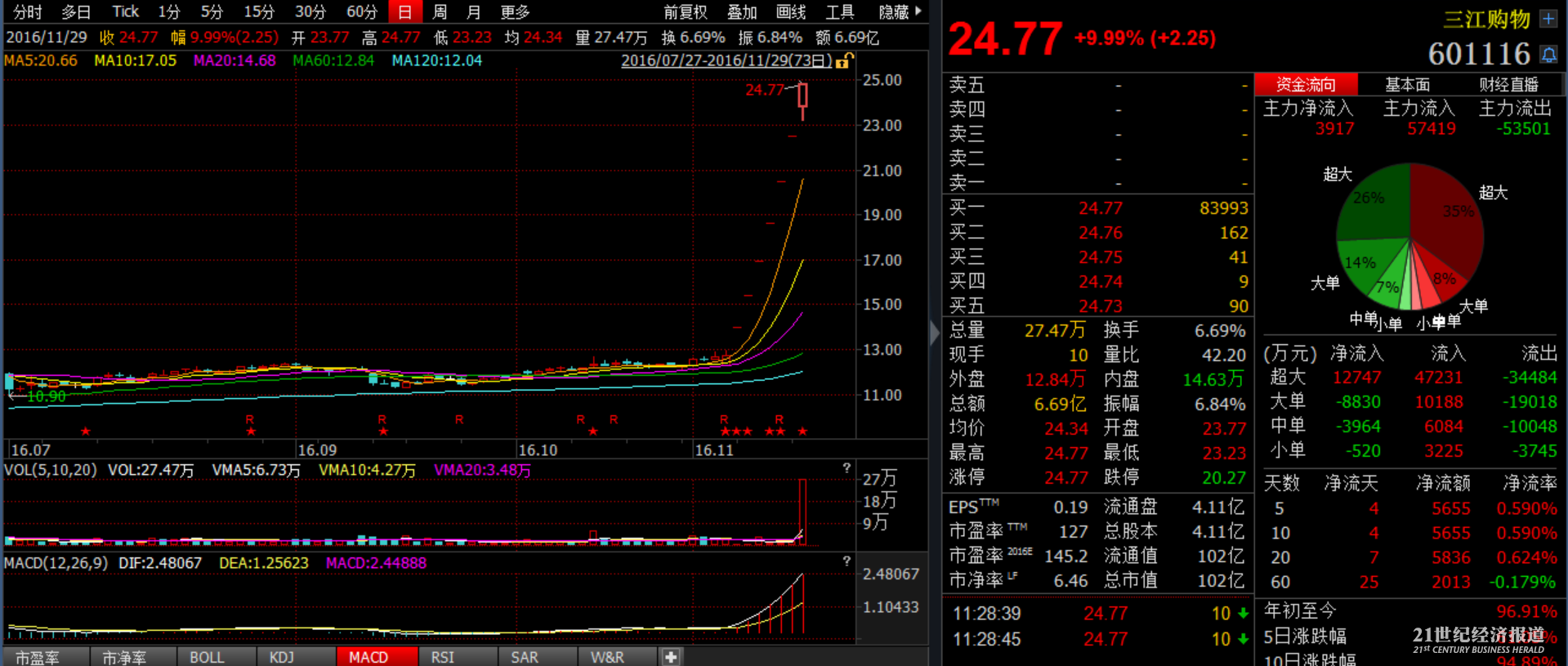Select the monthly 月 period tab
Screen dimensions: 1568x666
474,11
